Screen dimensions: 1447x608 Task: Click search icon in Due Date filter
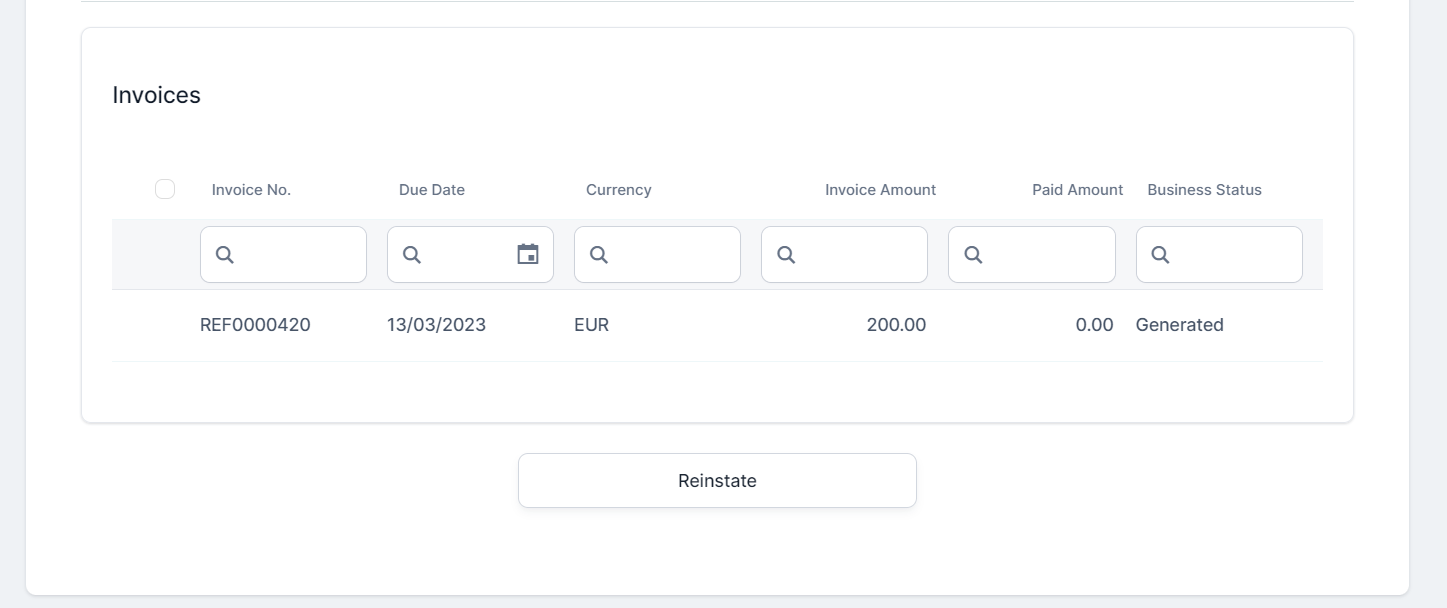click(x=412, y=255)
